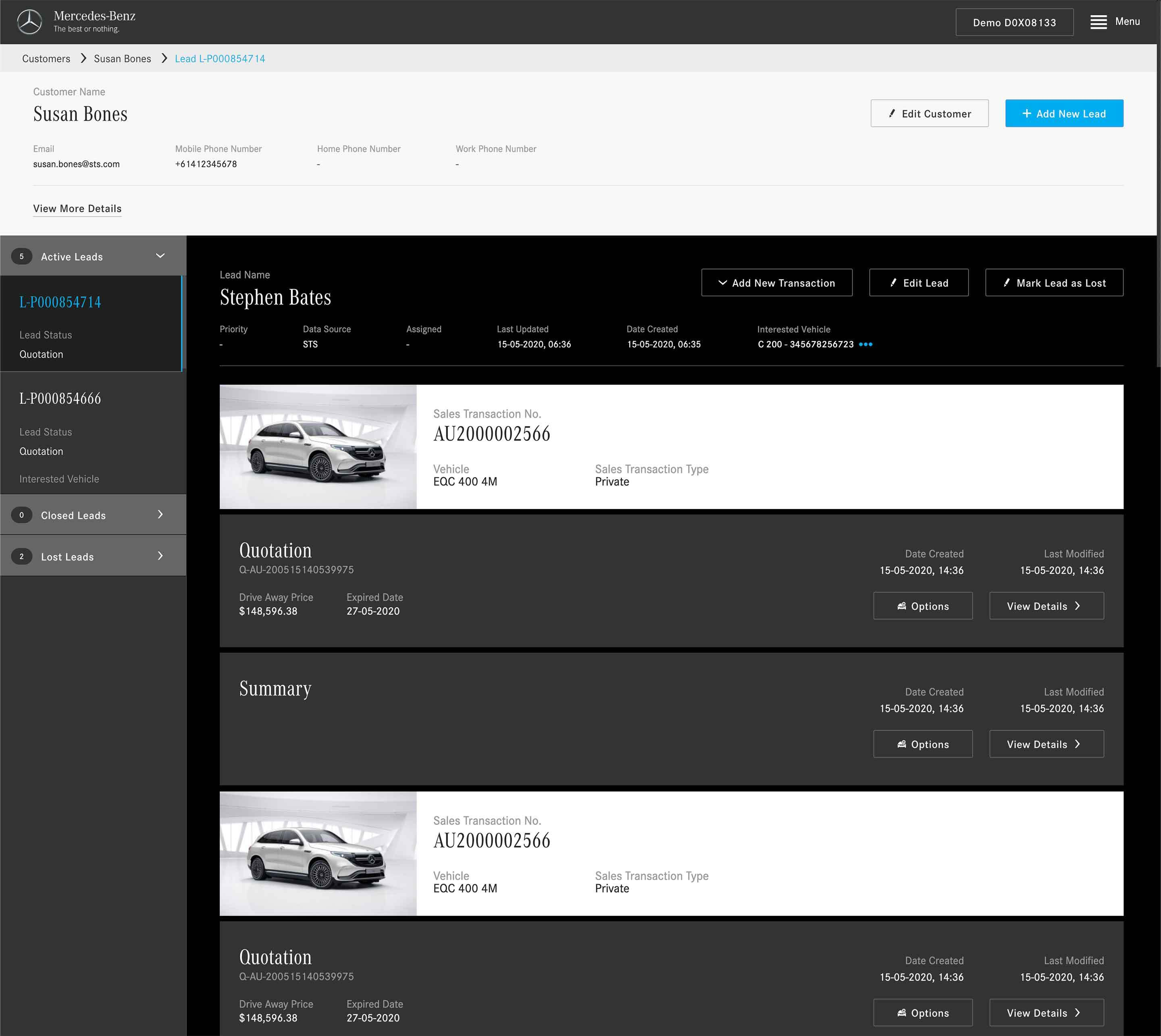Viewport: 1161px width, 1036px height.
Task: Click Edit Lead button
Action: pyautogui.click(x=918, y=282)
